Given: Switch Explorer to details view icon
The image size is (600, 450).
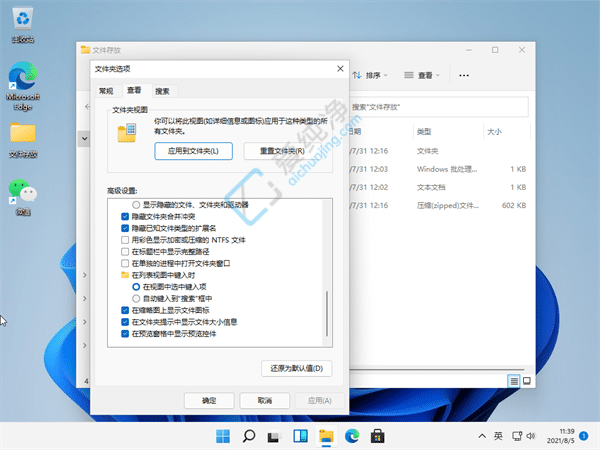Looking at the screenshot, I should click(x=514, y=381).
